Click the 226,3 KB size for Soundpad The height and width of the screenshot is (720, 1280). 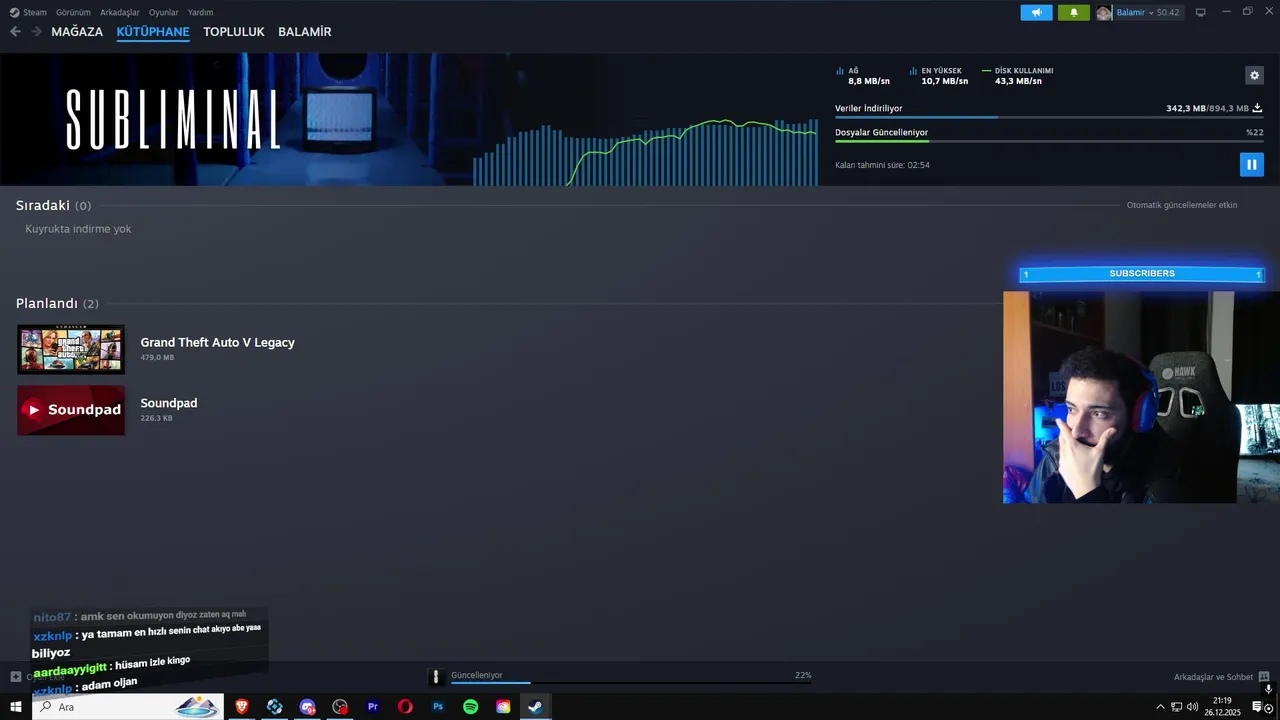[x=156, y=418]
